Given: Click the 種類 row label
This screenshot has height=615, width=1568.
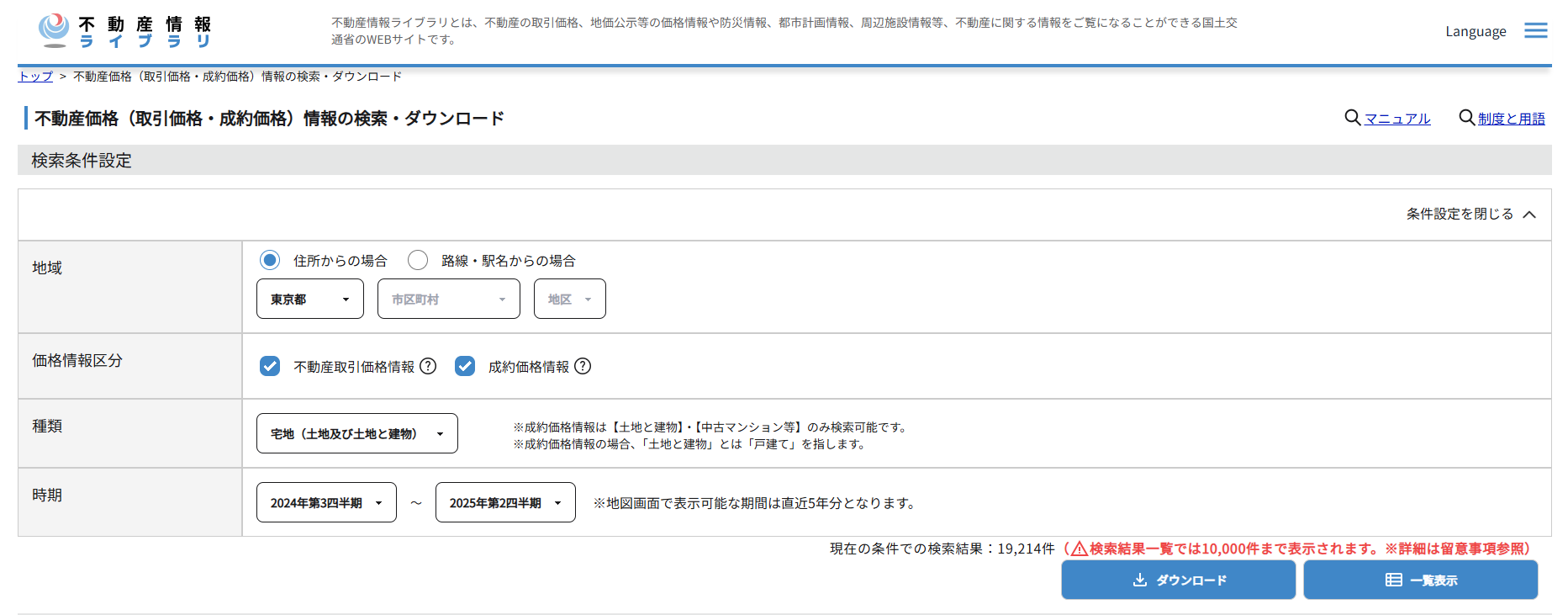Looking at the screenshot, I should (47, 426).
